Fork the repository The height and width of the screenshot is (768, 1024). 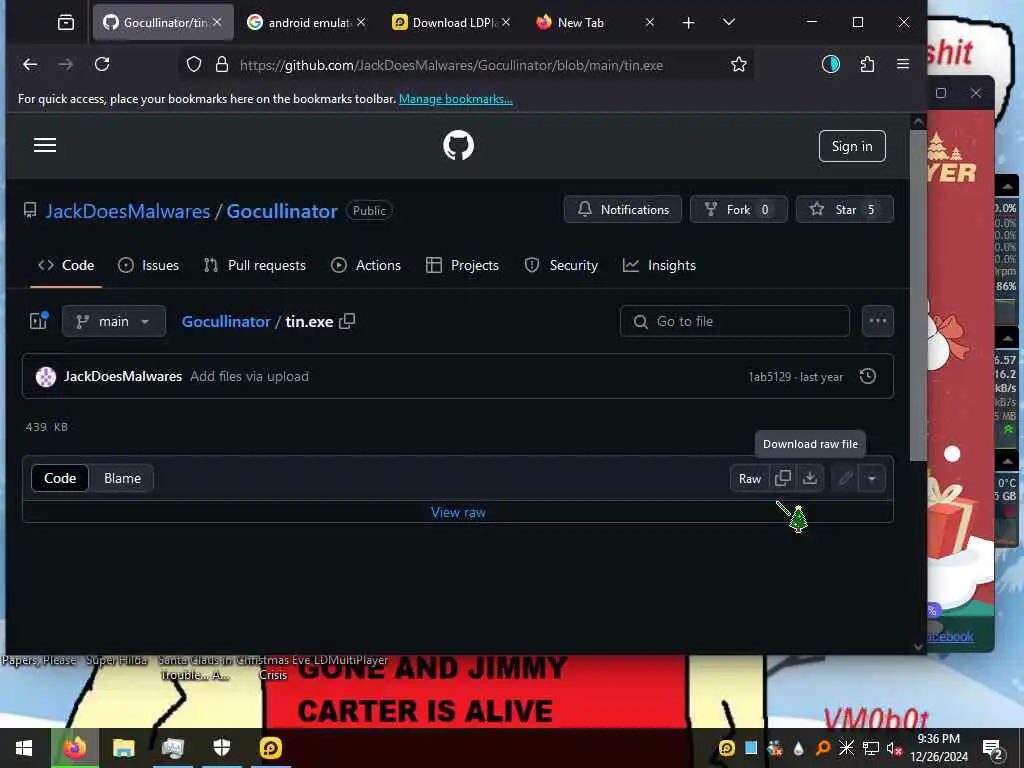click(x=739, y=210)
